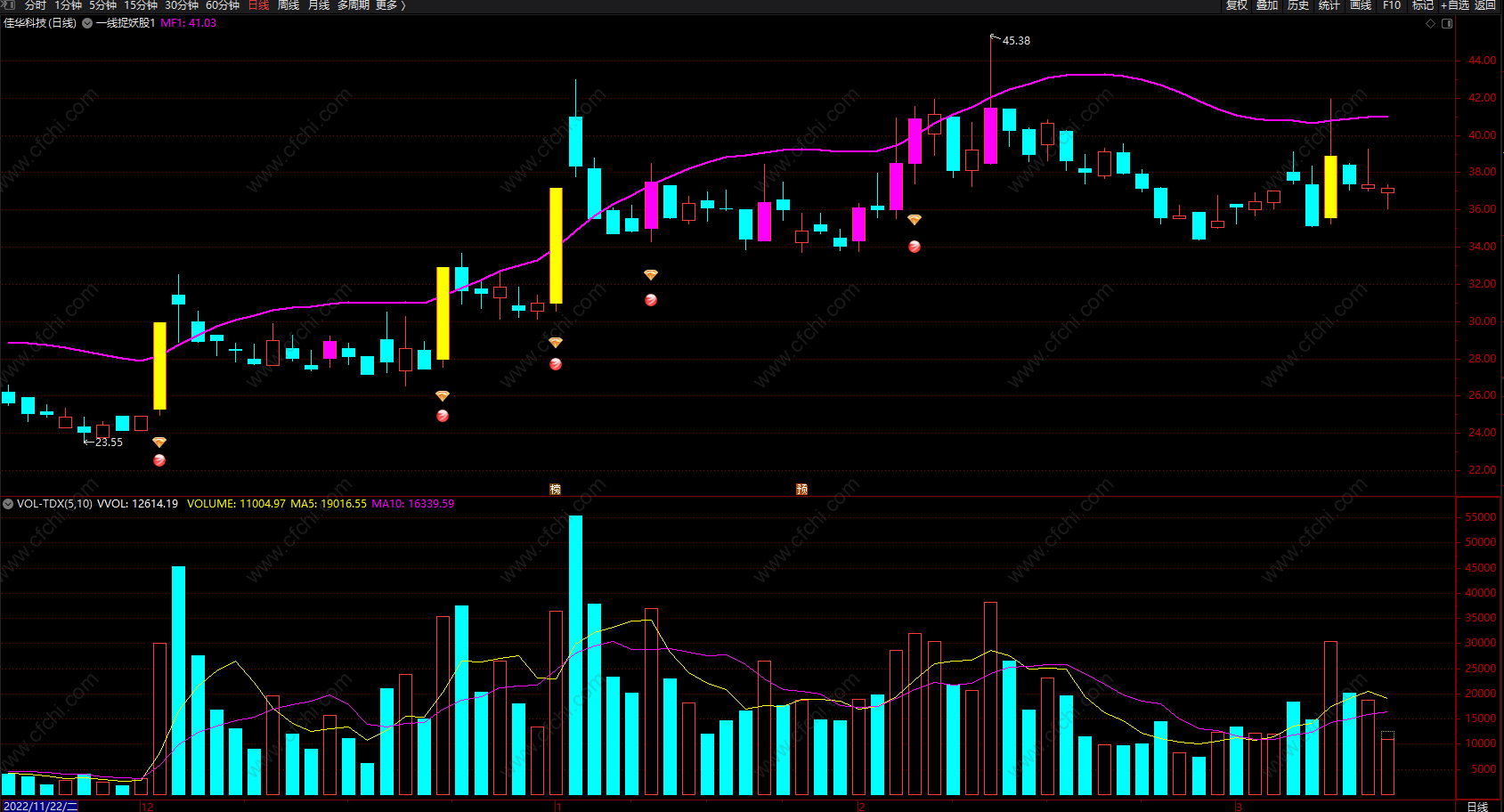Click the MA5: 19016.55 value
This screenshot has height=812, width=1504.
tap(329, 504)
